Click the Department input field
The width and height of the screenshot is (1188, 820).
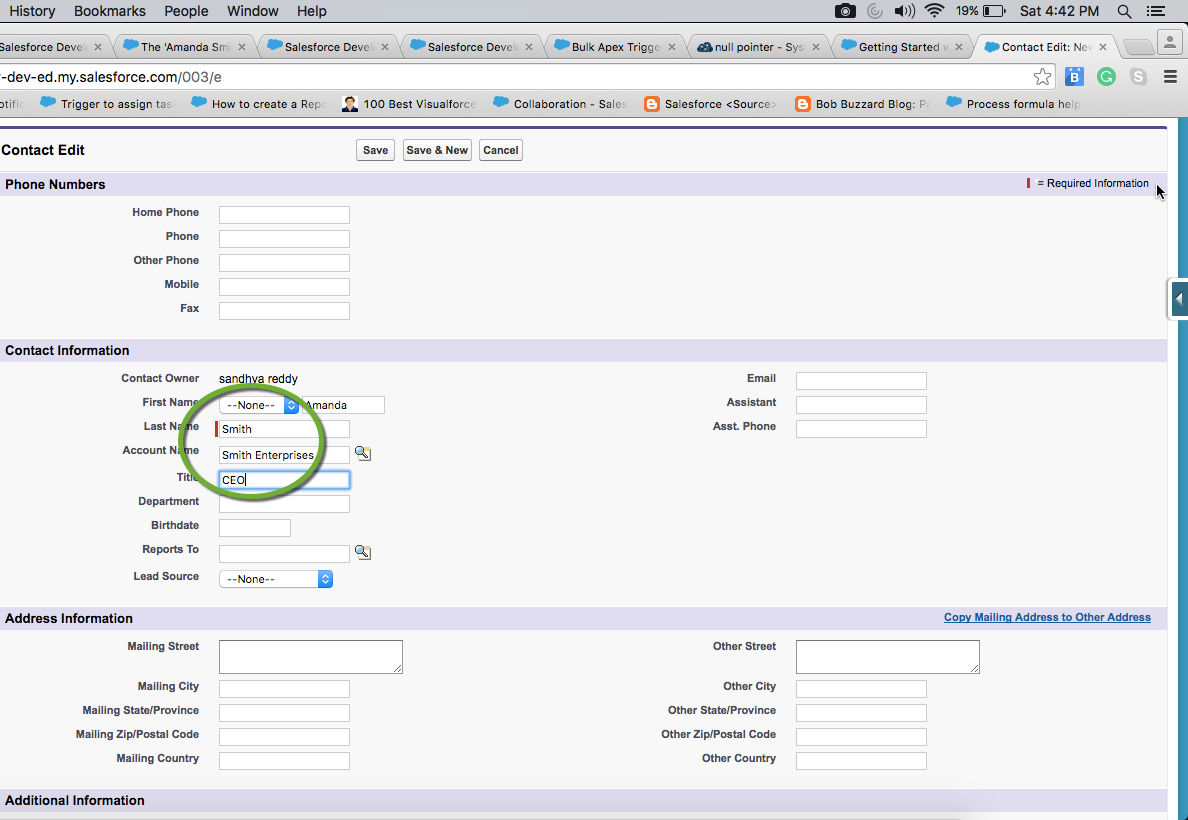284,504
